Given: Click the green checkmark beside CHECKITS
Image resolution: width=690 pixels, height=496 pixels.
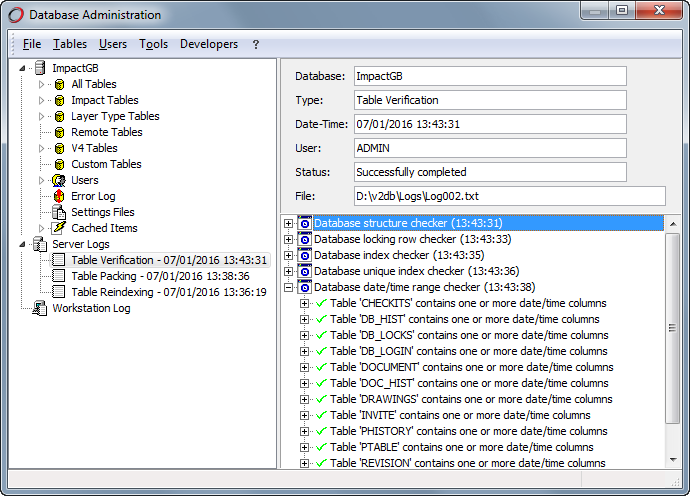Looking at the screenshot, I should pos(322,303).
